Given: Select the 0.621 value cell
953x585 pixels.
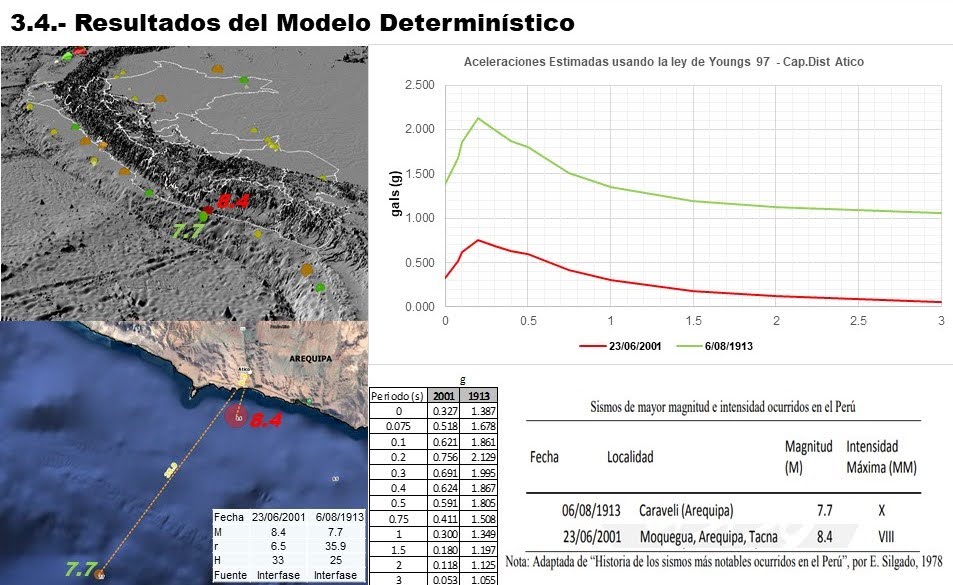Looking at the screenshot, I should (444, 442).
